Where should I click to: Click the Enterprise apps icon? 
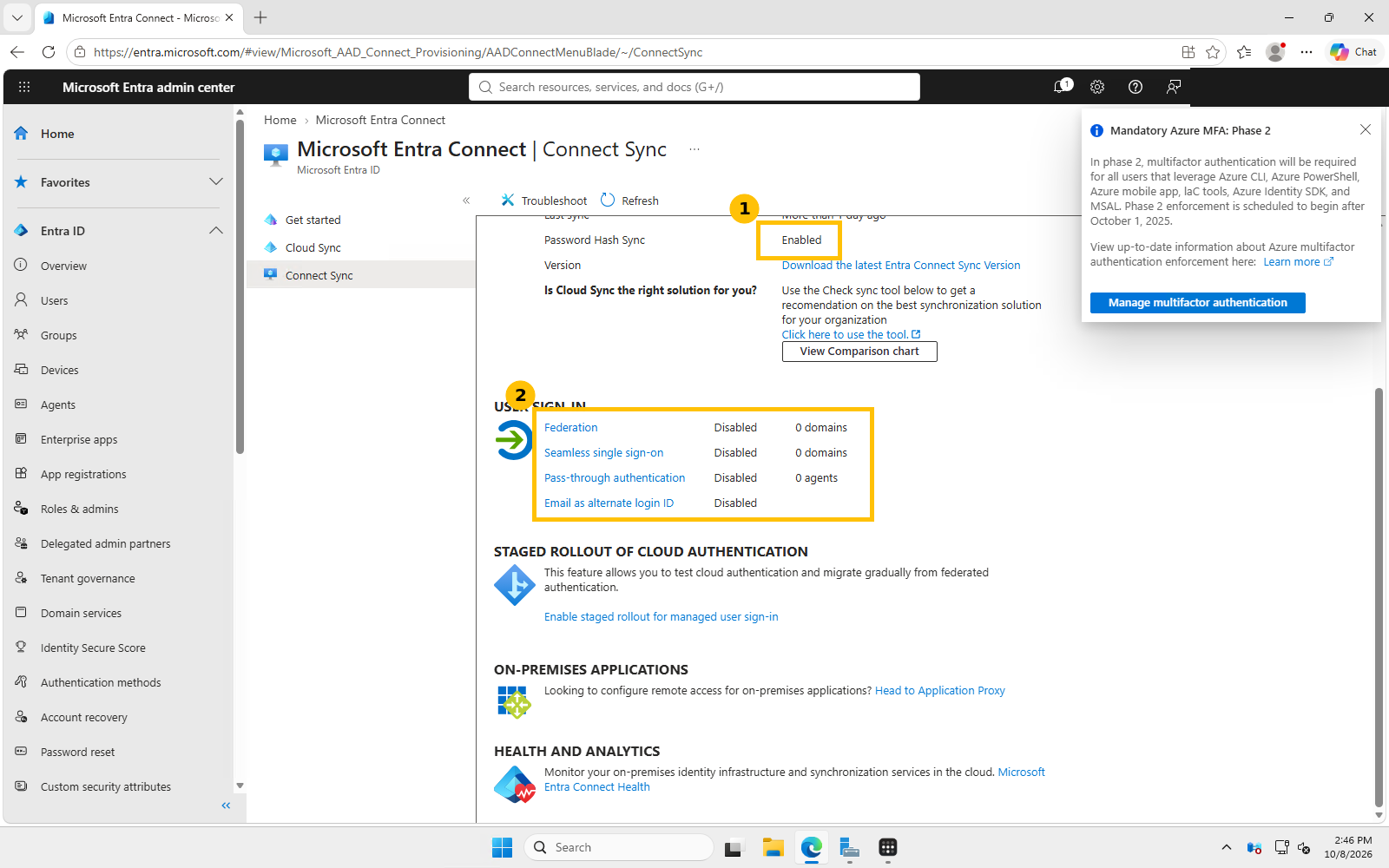tap(21, 439)
